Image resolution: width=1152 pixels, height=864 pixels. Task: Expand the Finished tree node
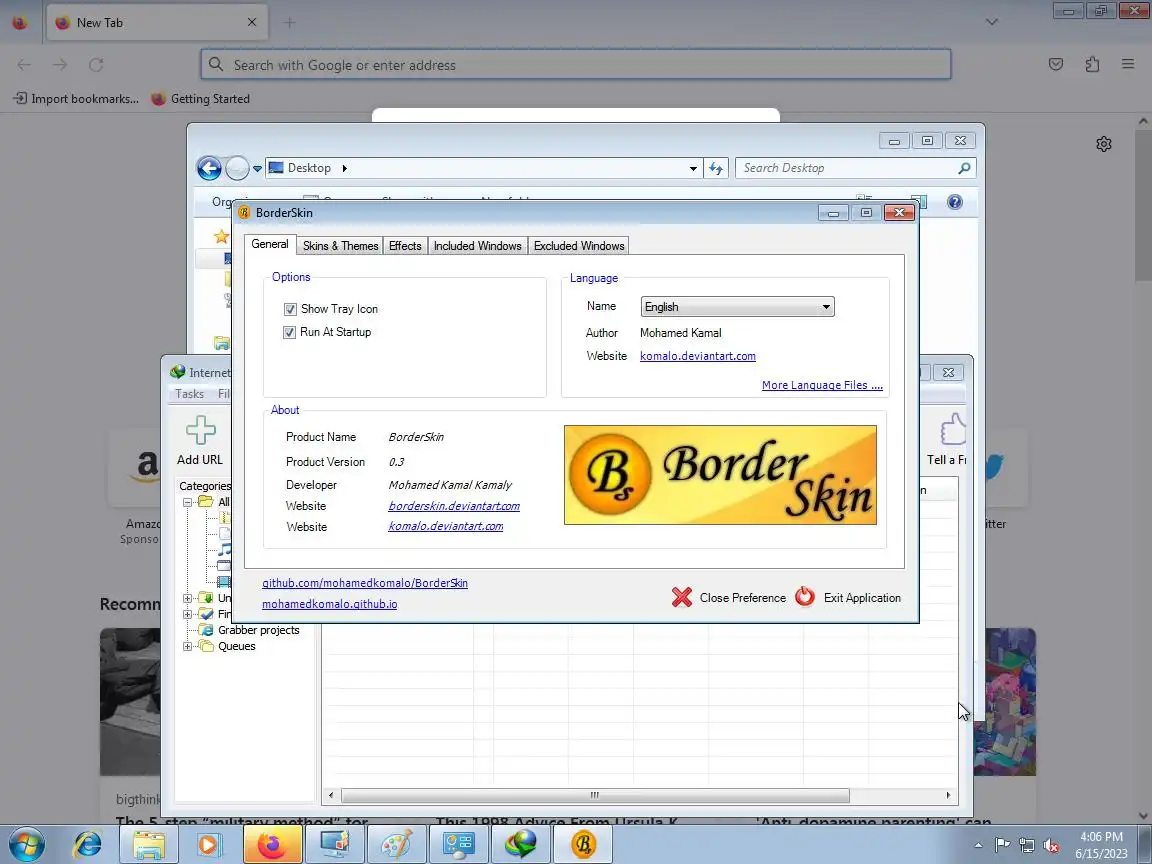pyautogui.click(x=187, y=614)
